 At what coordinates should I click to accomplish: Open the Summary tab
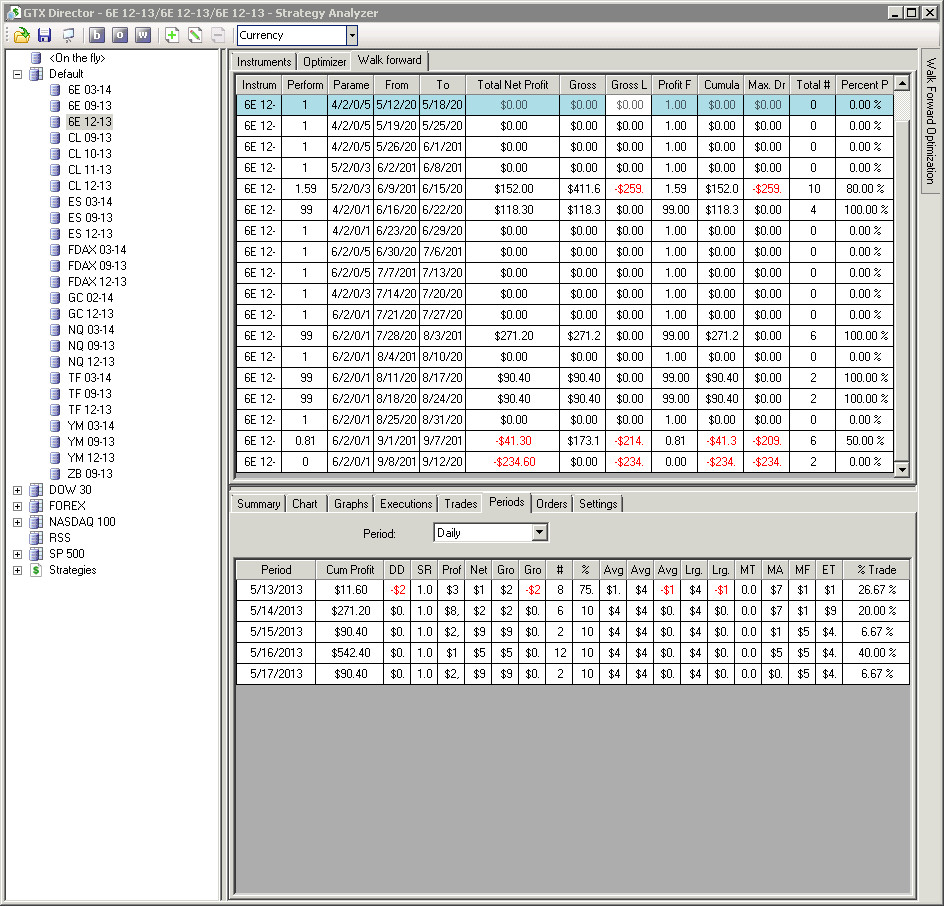(258, 504)
